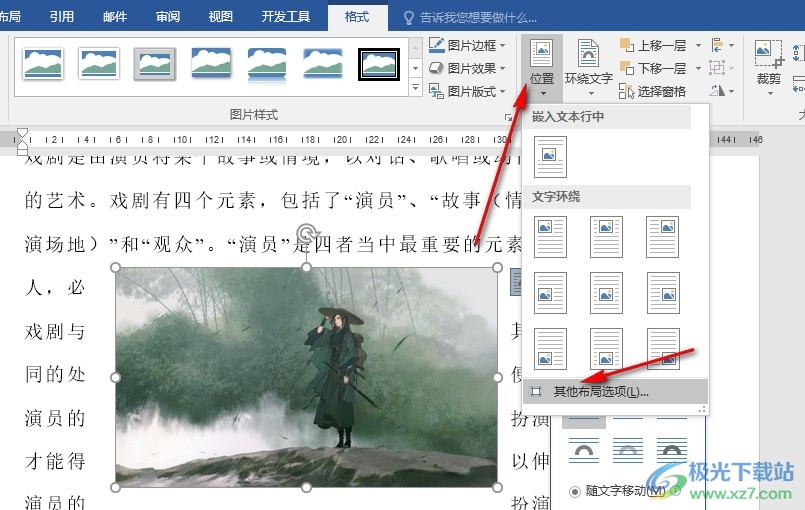Select the third gray-framed picture style
The height and width of the screenshot is (510, 805).
point(155,64)
